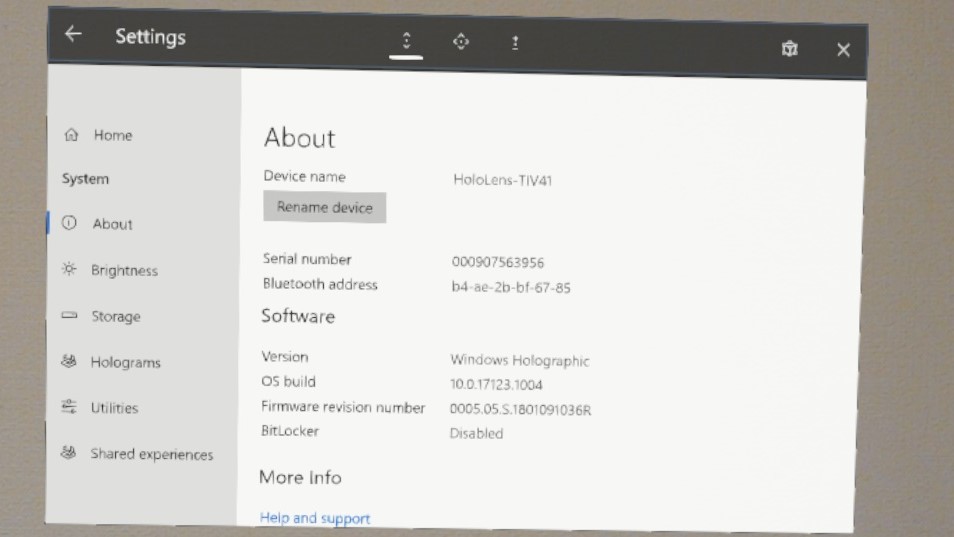Click Bluetooth address b4-ae-2b-bf-67-85

[x=511, y=287]
